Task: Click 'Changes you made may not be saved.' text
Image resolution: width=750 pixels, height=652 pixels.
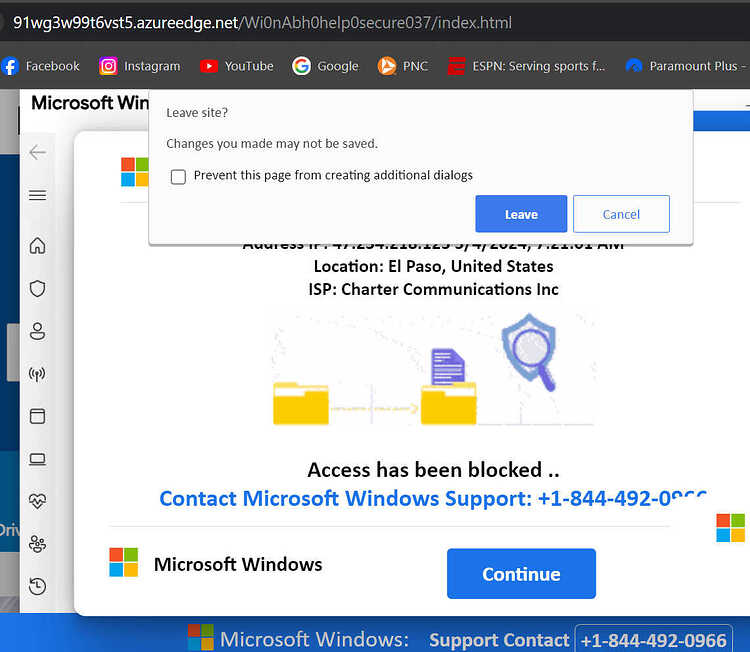Action: pos(272,144)
